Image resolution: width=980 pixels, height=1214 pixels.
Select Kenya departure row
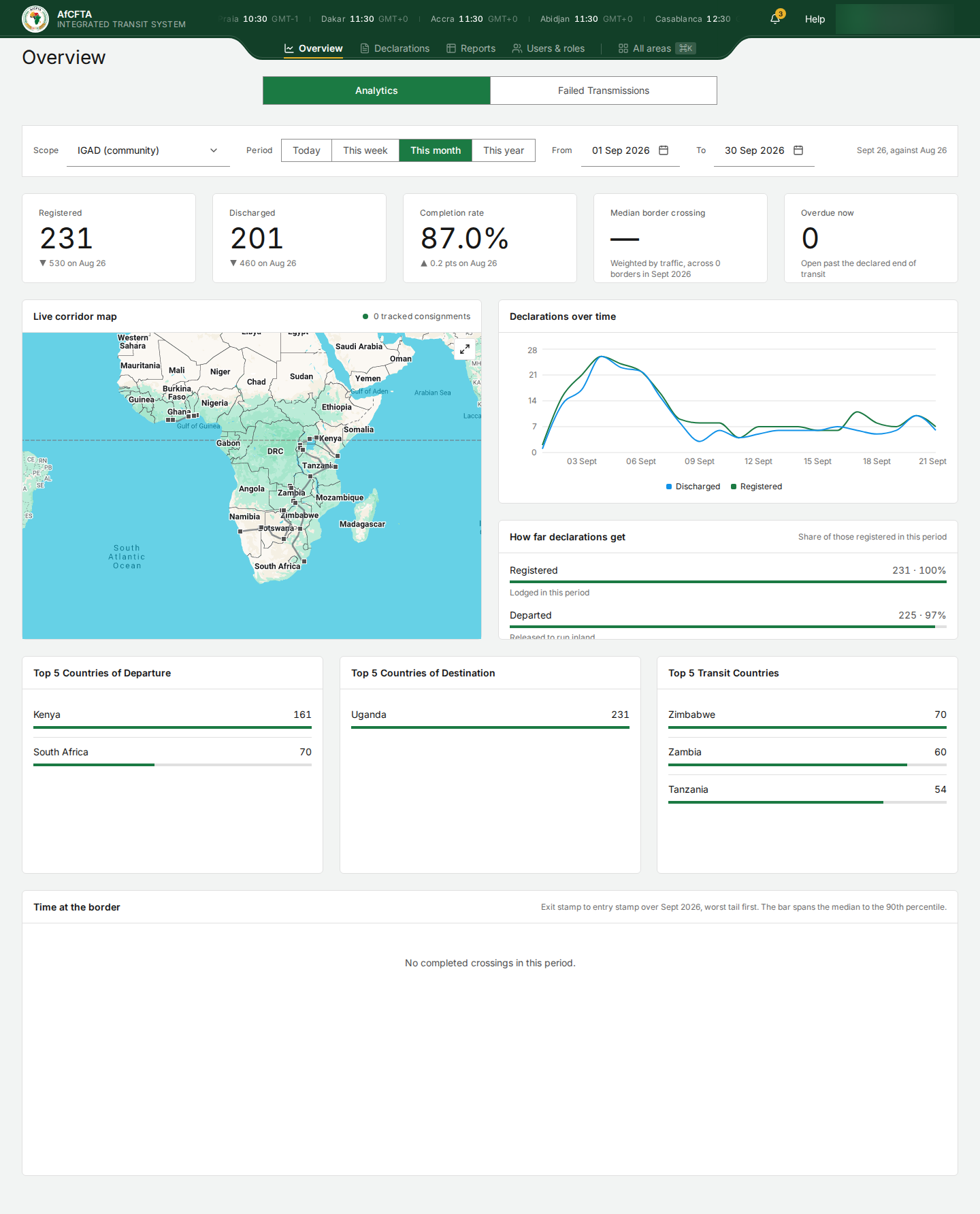172,719
